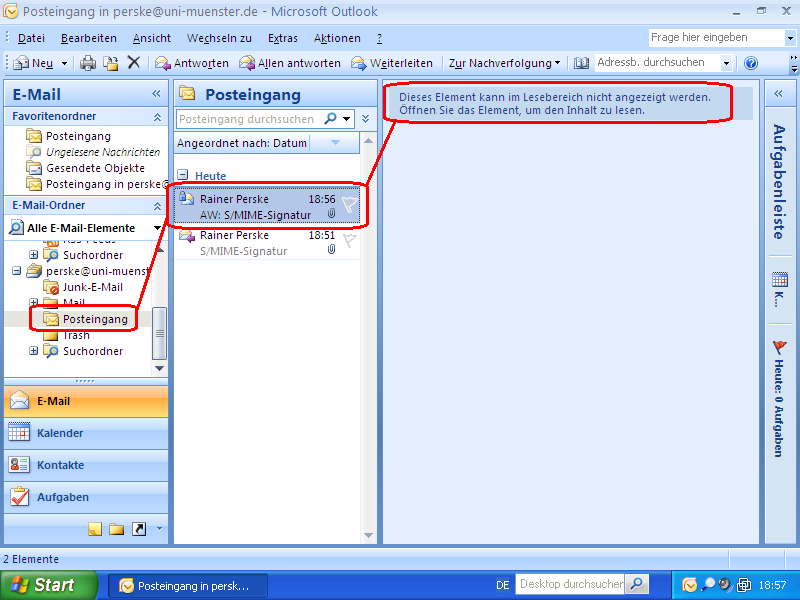Click the Verknüpfungen arrow icon at pane bottom
800x600 pixels.
138,528
